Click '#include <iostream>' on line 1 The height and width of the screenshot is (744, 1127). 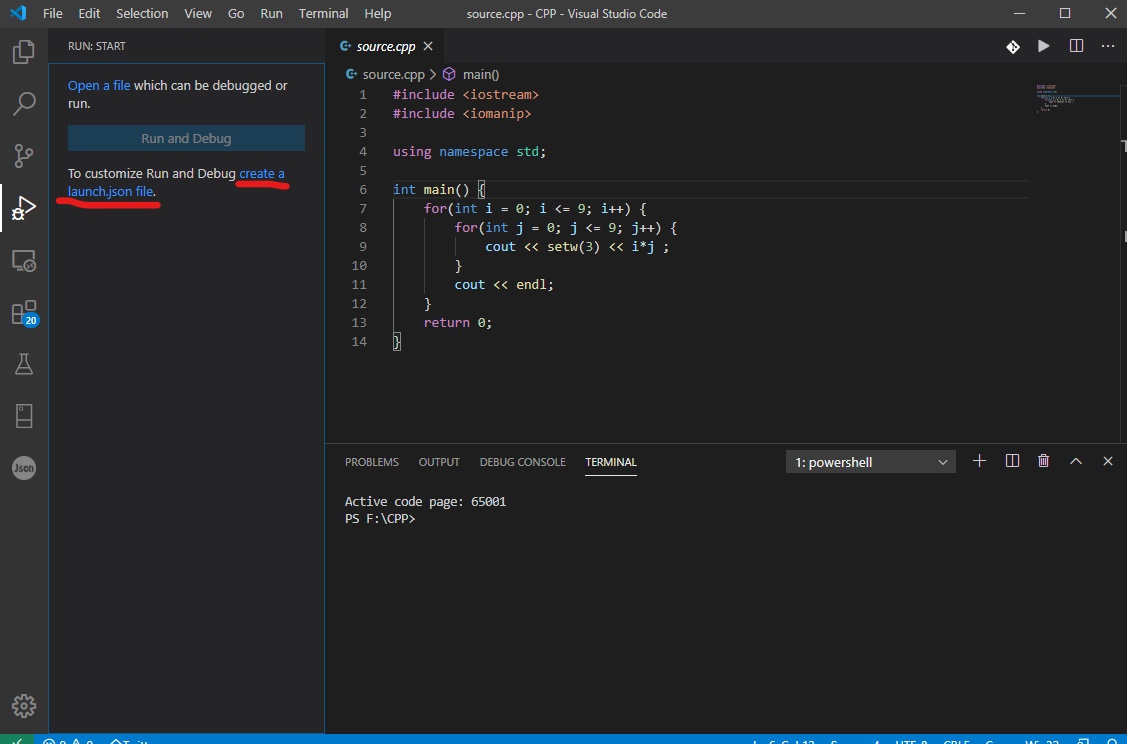click(x=466, y=94)
